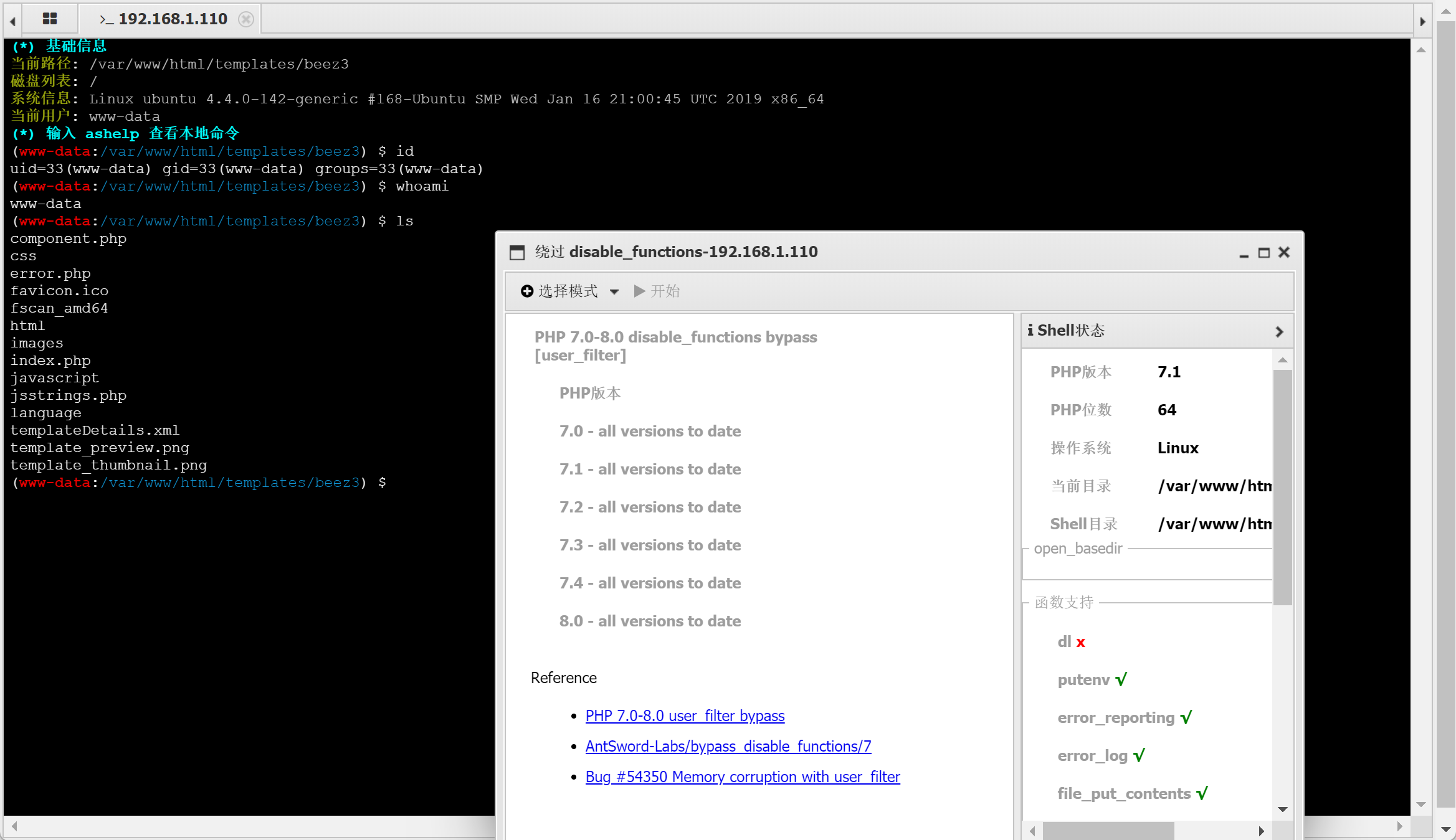Minimize the disable_functions bypass dialog
Screen dimensions: 1456x840
pos(1244,253)
